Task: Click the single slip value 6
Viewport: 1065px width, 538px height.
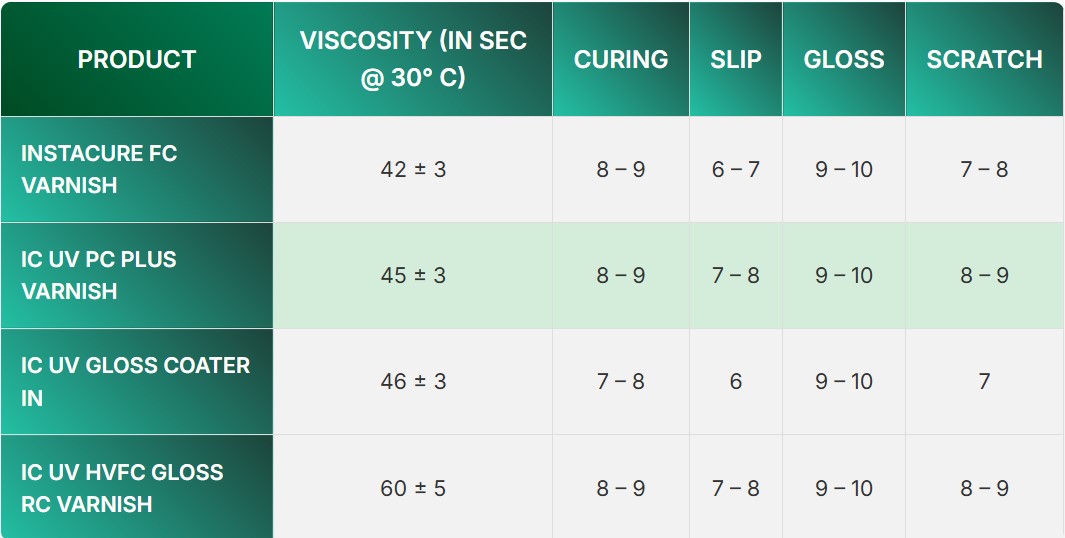Action: point(736,381)
